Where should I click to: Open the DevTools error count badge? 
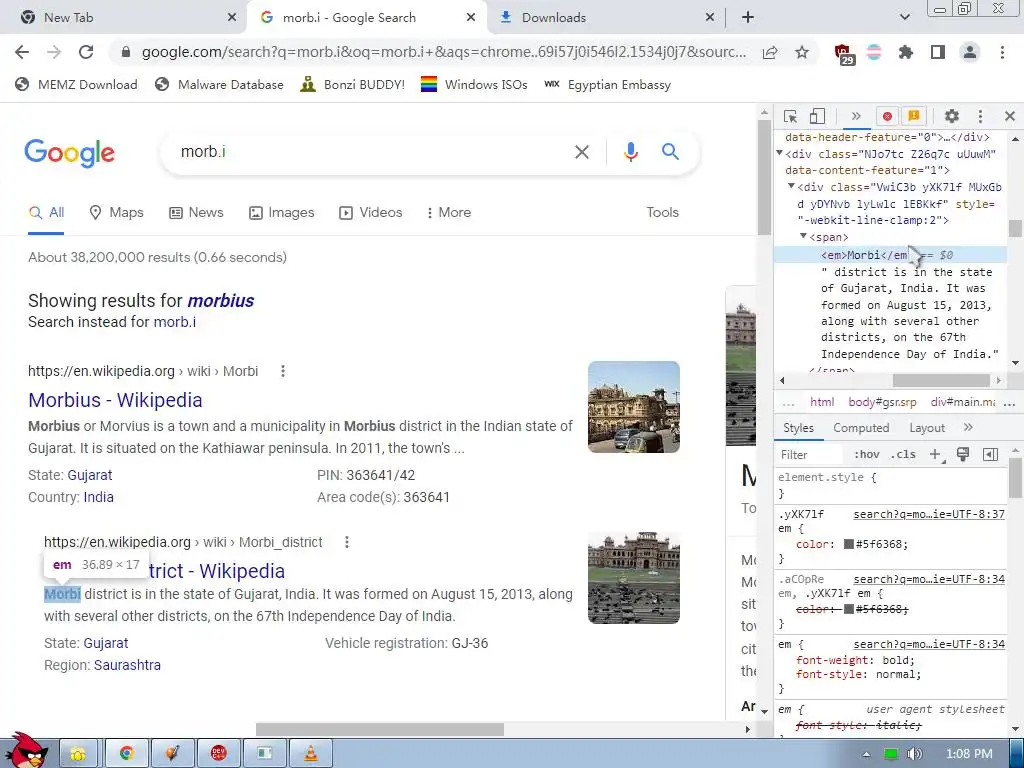coord(887,116)
